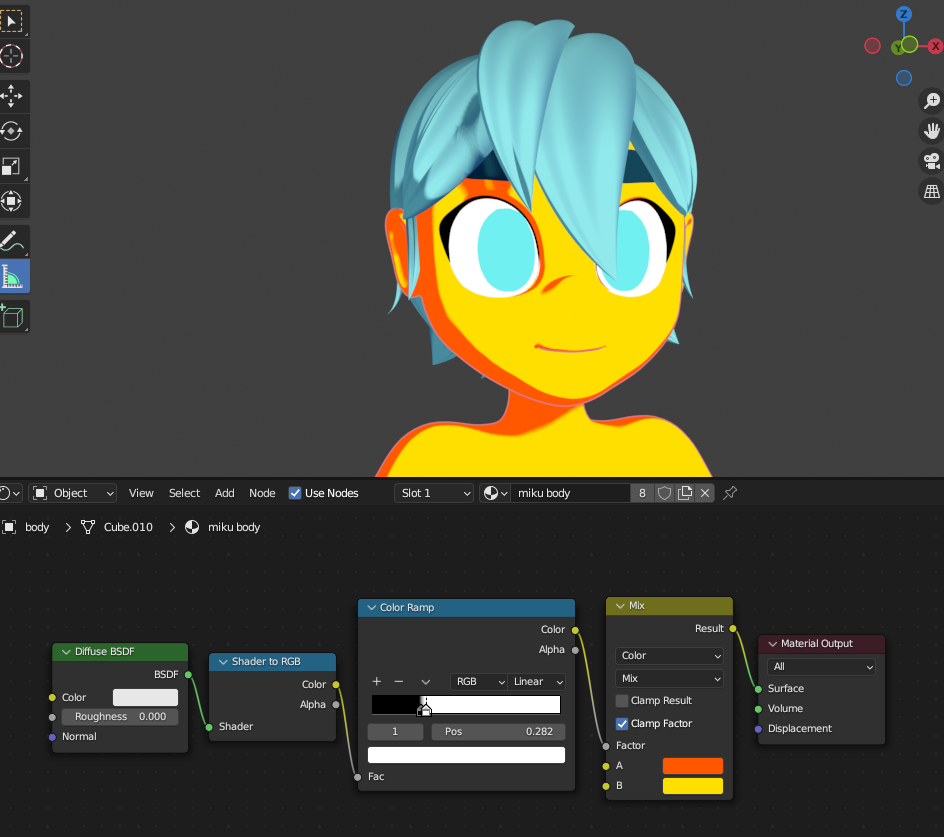
Task: Click the Color Ramp gradient stop handle
Action: click(424, 709)
